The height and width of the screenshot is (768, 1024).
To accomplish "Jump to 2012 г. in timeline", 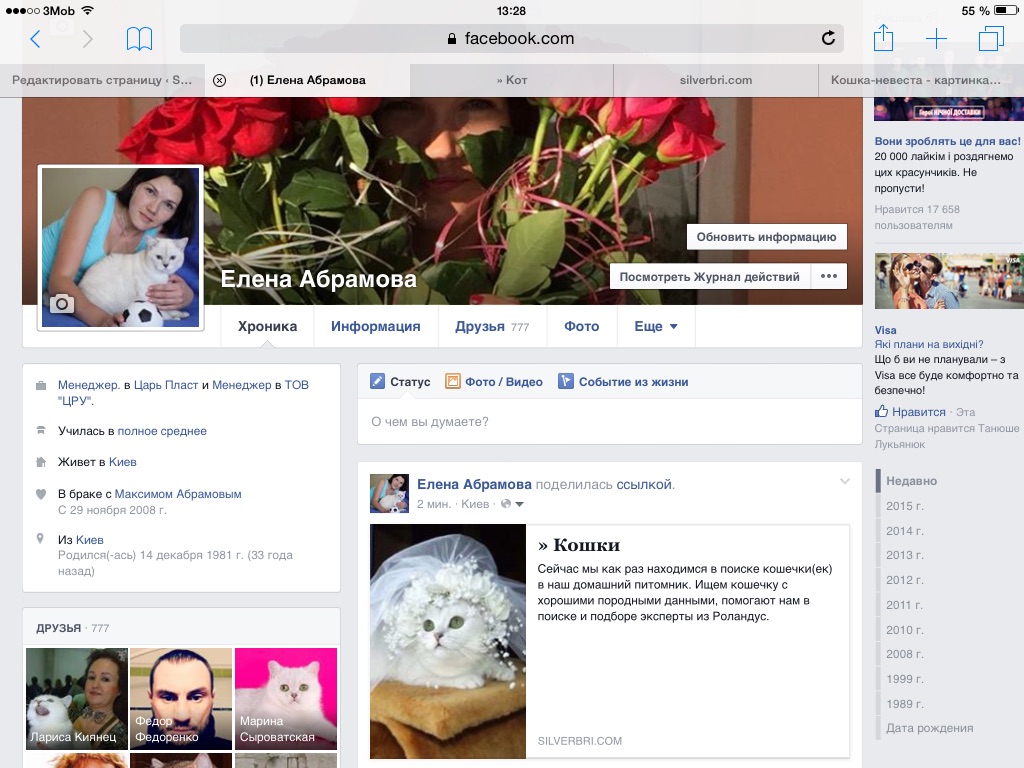I will [x=904, y=580].
